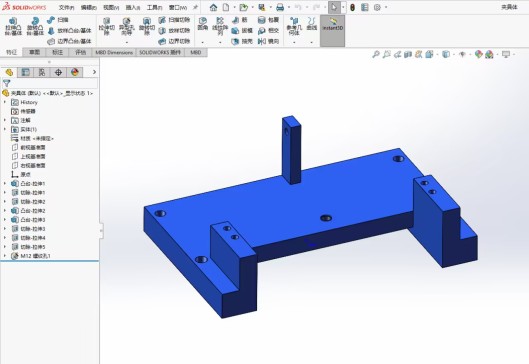Open the Curves (曲线) tool
529x364 pixels.
312,24
